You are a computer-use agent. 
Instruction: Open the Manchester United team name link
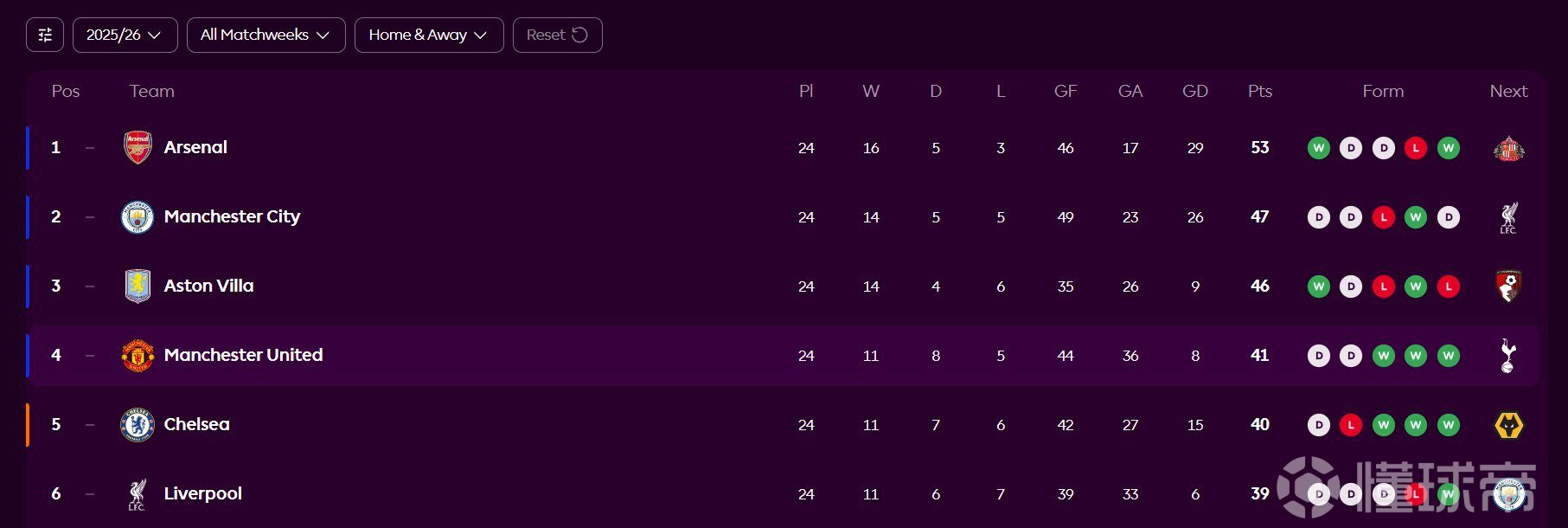click(x=243, y=355)
